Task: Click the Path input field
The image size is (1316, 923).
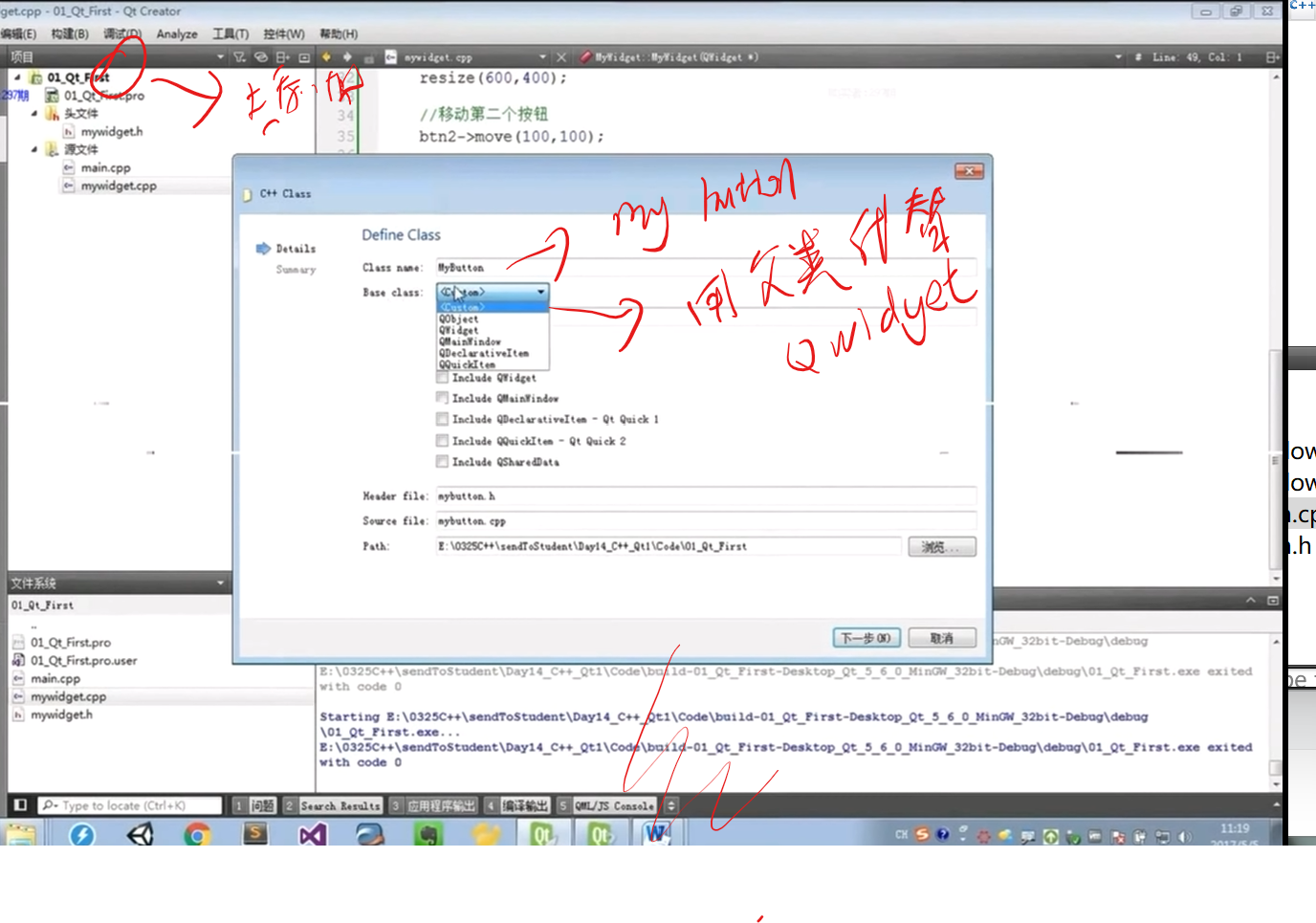Action: click(669, 546)
